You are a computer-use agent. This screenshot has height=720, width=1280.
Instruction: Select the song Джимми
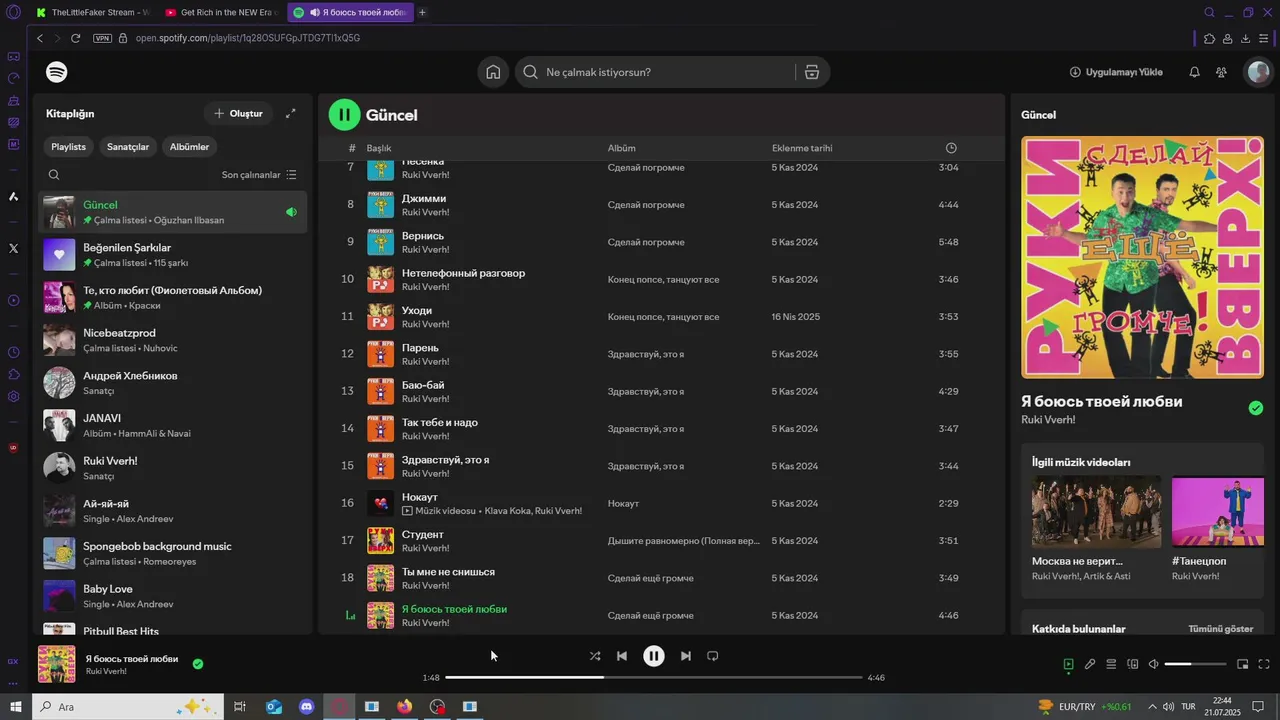click(424, 198)
